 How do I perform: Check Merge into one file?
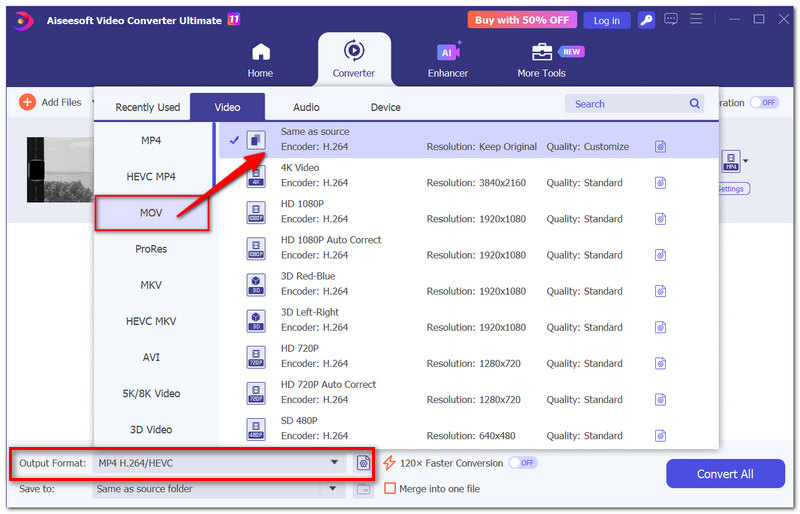pyautogui.click(x=390, y=488)
